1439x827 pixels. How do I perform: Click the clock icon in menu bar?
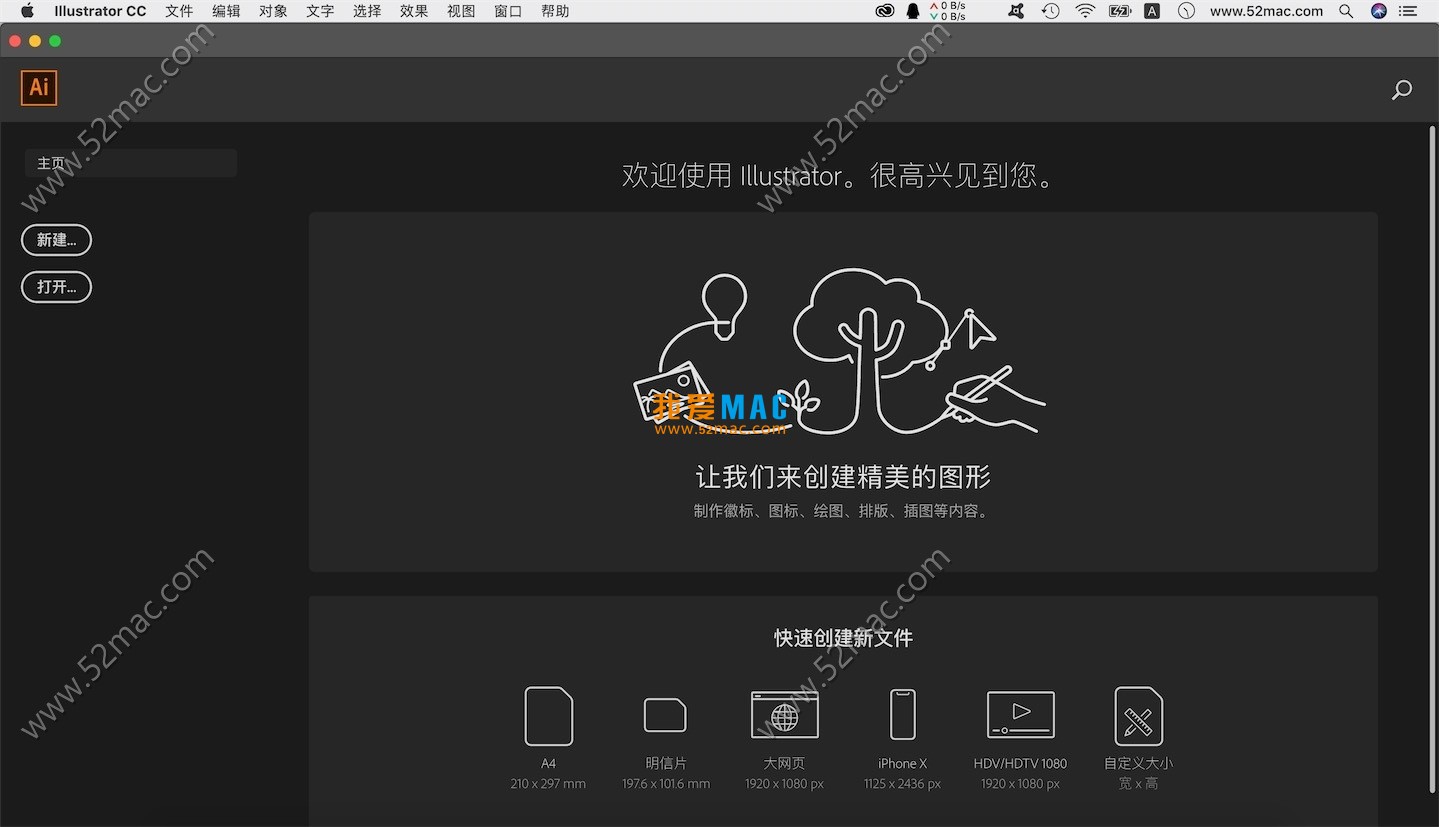(1186, 11)
